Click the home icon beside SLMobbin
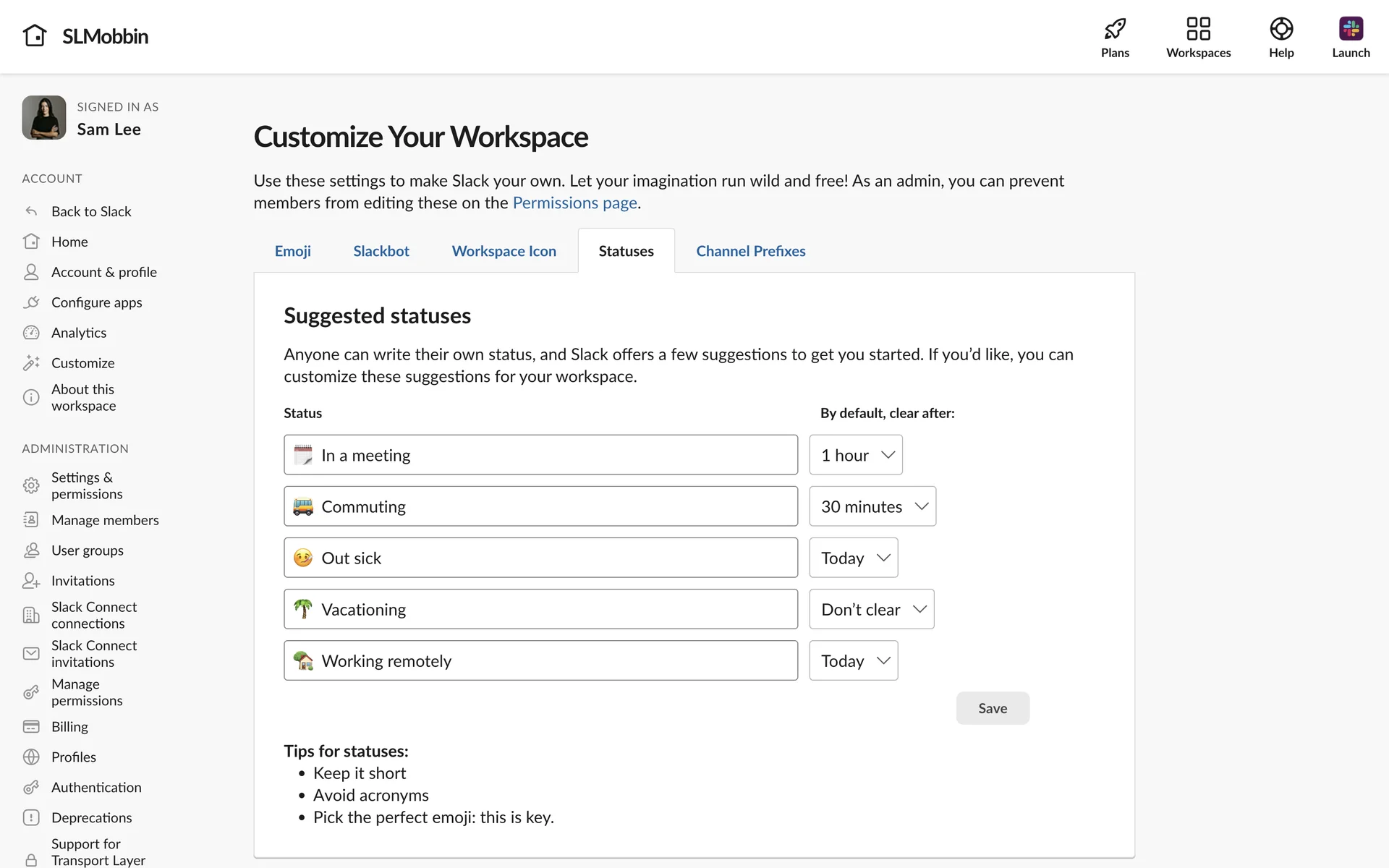The image size is (1389, 868). 34,35
